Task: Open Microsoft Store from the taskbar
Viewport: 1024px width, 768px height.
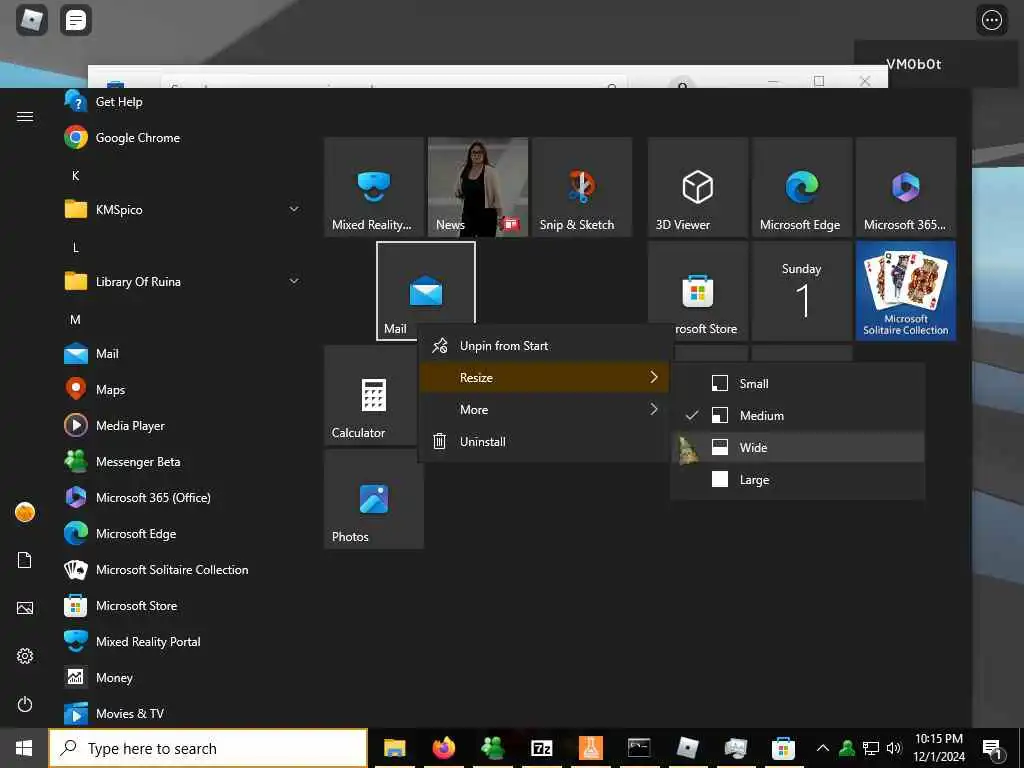Action: 783,748
